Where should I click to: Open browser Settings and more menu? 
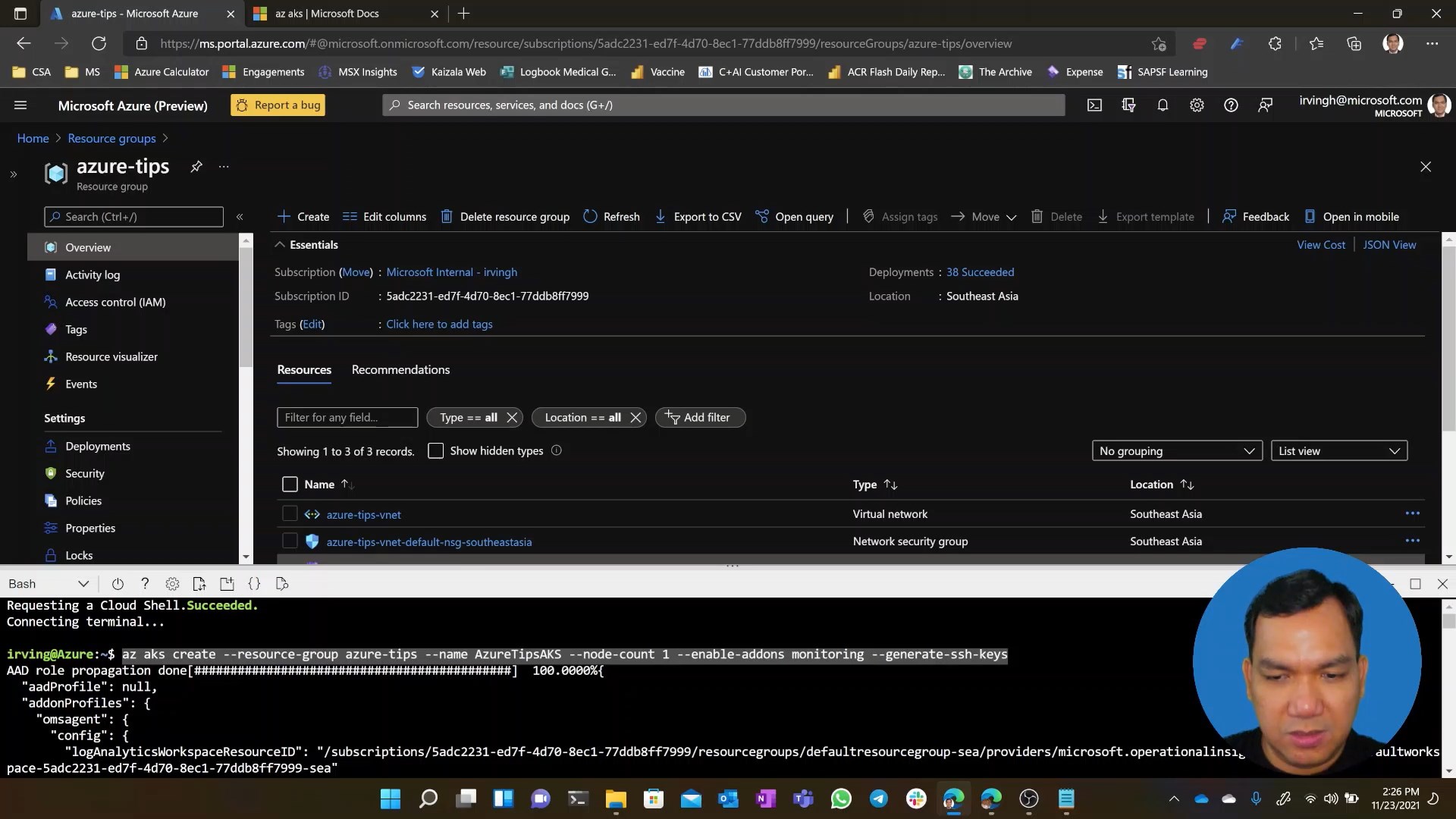coord(1432,44)
